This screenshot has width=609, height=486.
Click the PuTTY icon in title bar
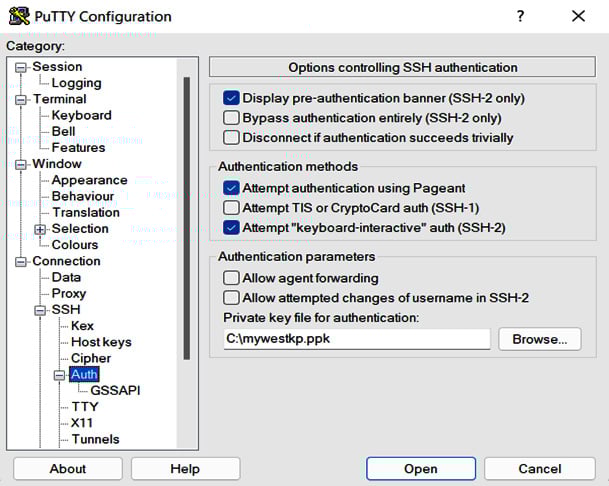tap(19, 16)
